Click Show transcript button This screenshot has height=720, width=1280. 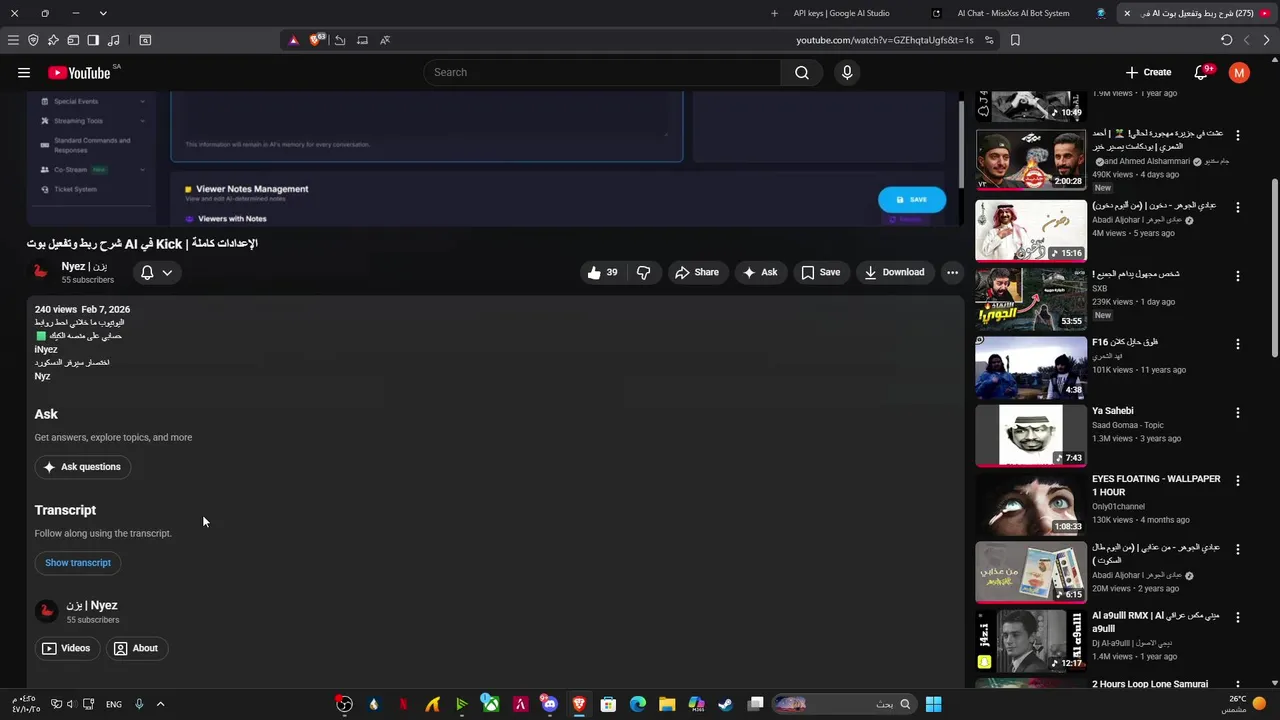[x=78, y=563]
